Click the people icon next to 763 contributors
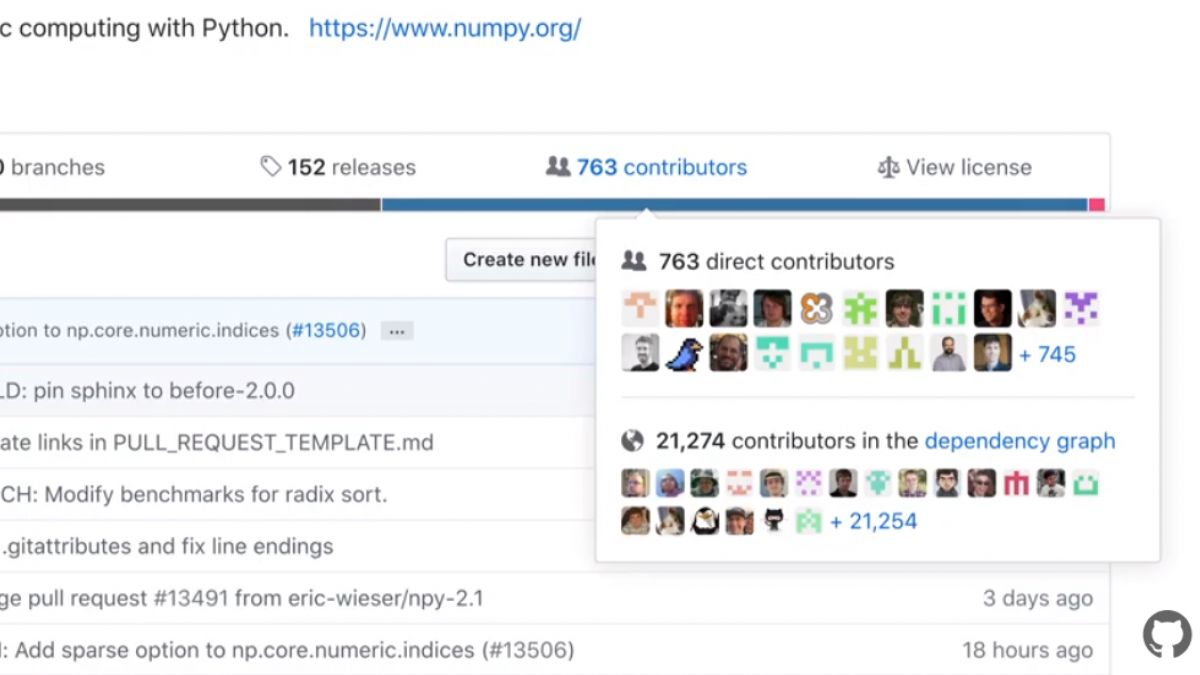 (x=558, y=167)
